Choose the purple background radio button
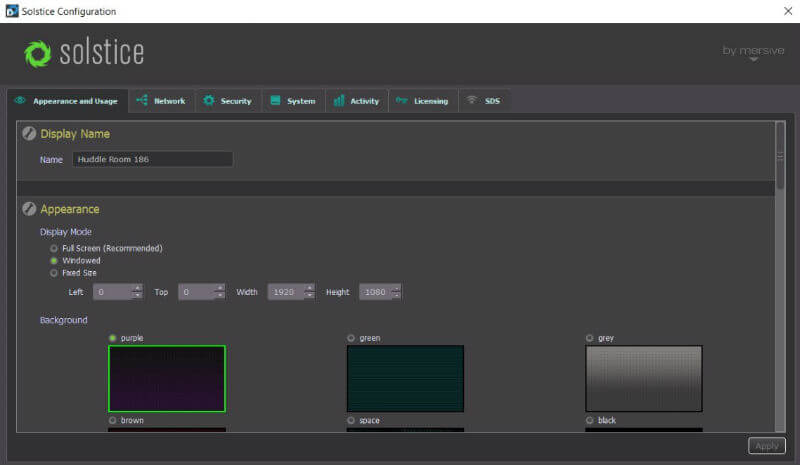Screen dimensions: 800x465 pyautogui.click(x=113, y=338)
